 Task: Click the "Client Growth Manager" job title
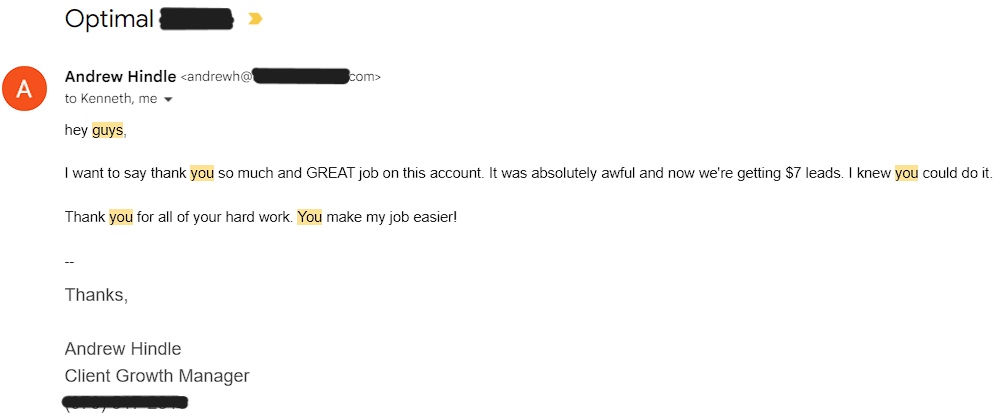[157, 376]
